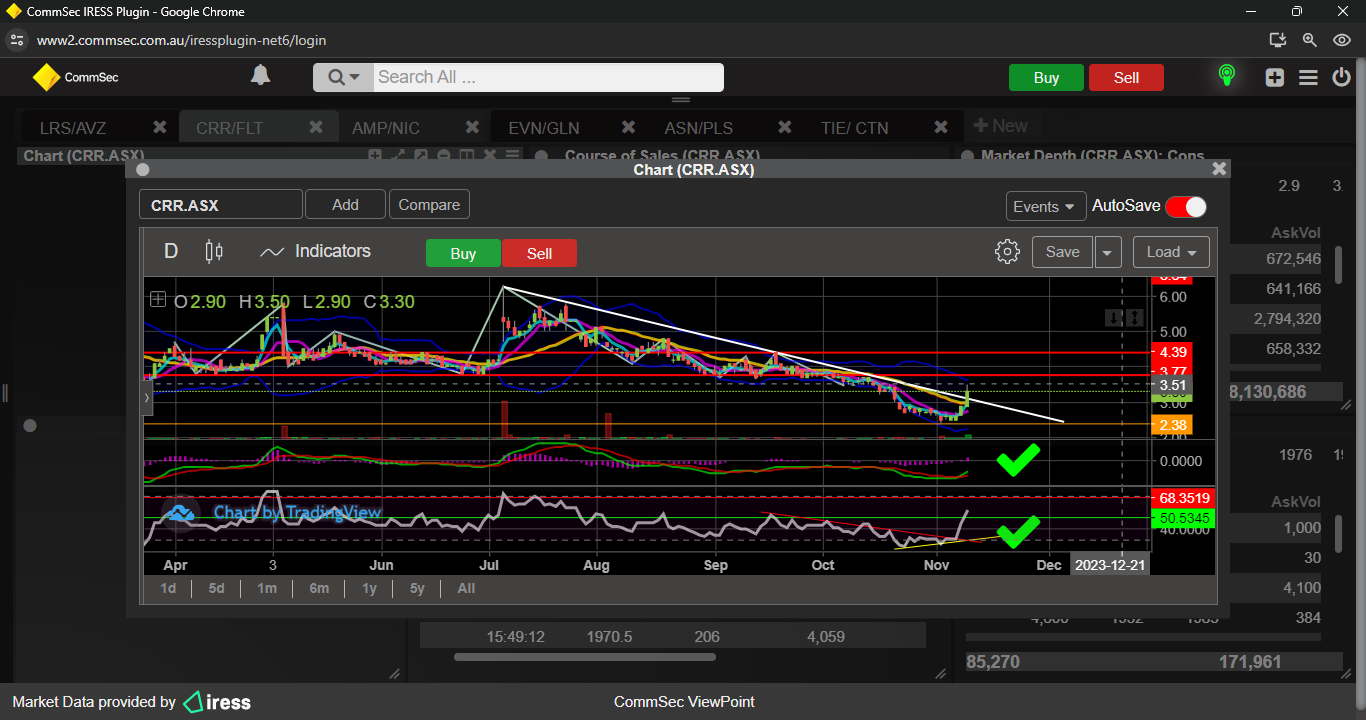Select the 6m time range
Screen dimensions: 1366x720
pyautogui.click(x=319, y=588)
